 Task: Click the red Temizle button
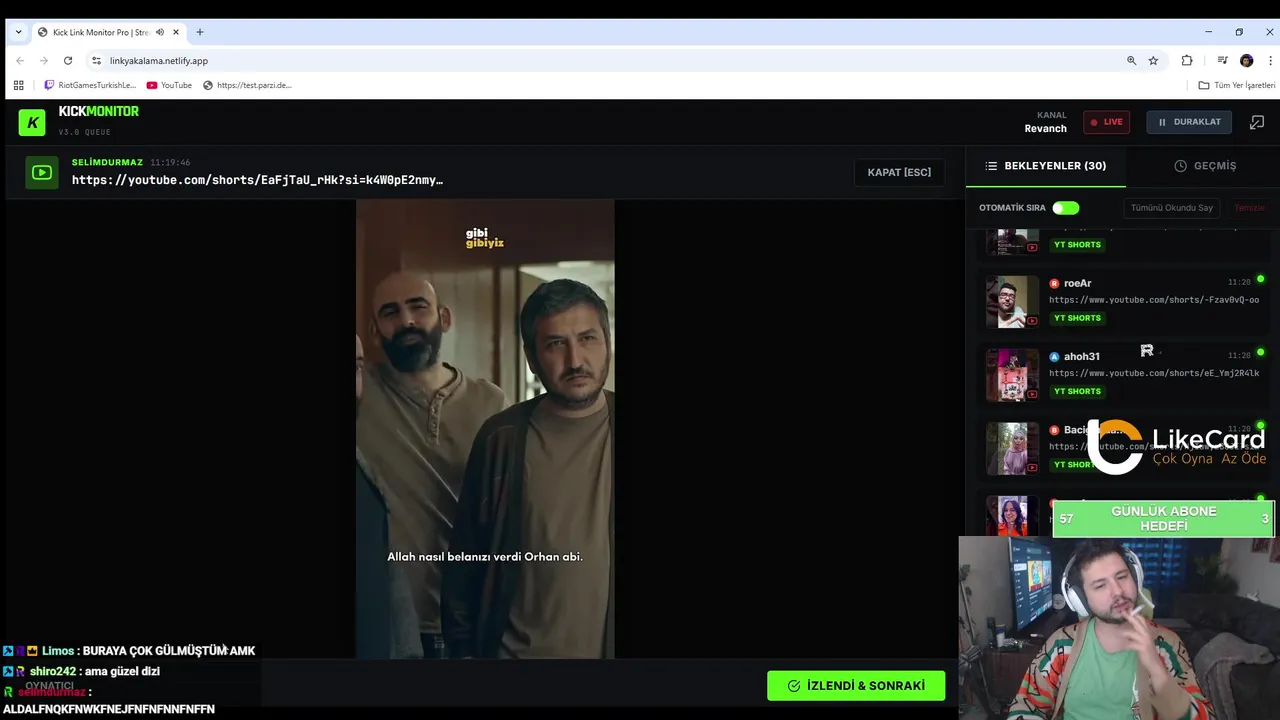(x=1249, y=208)
